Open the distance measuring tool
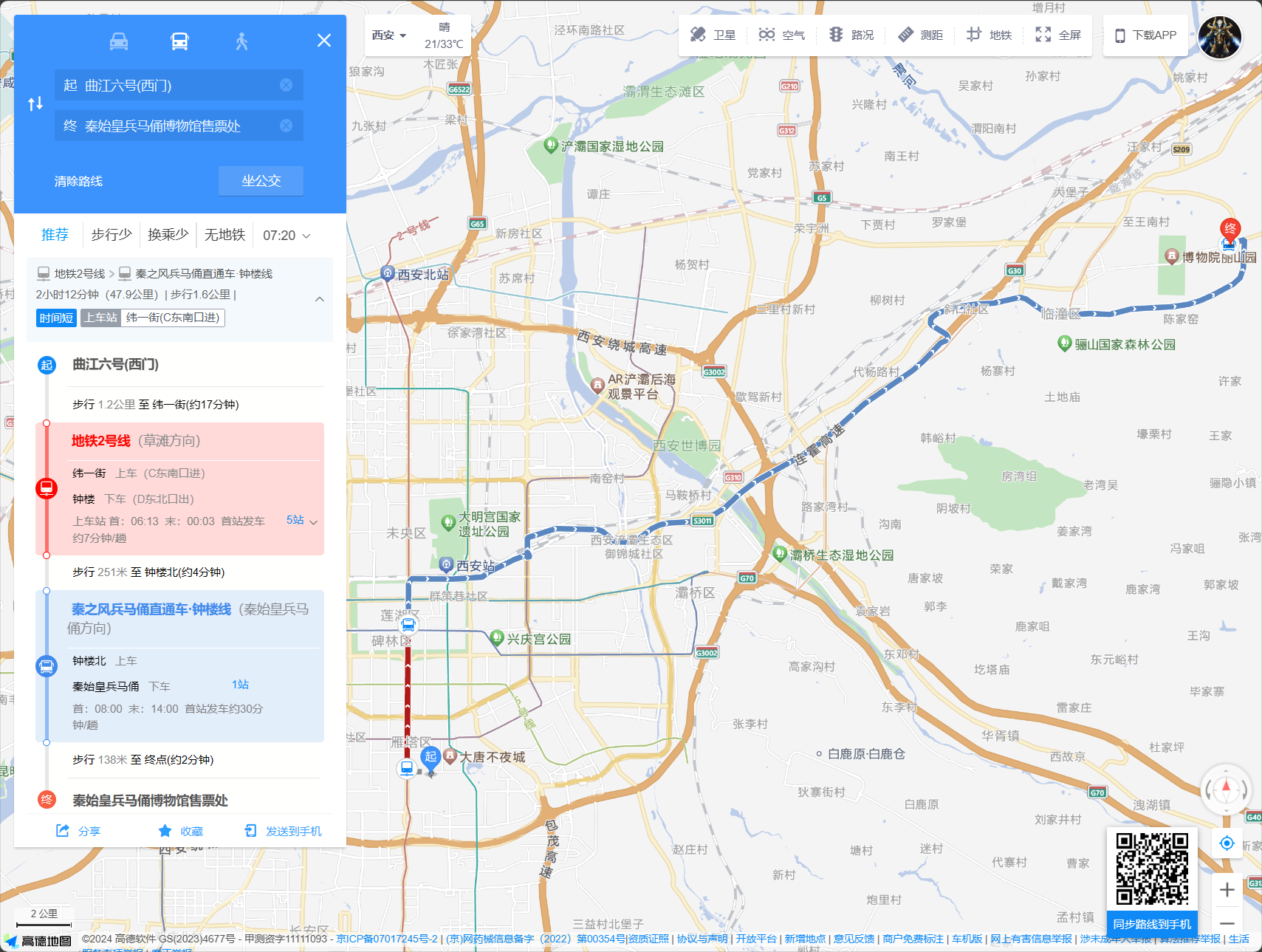Screen dimensions: 1262x952 pos(920,35)
